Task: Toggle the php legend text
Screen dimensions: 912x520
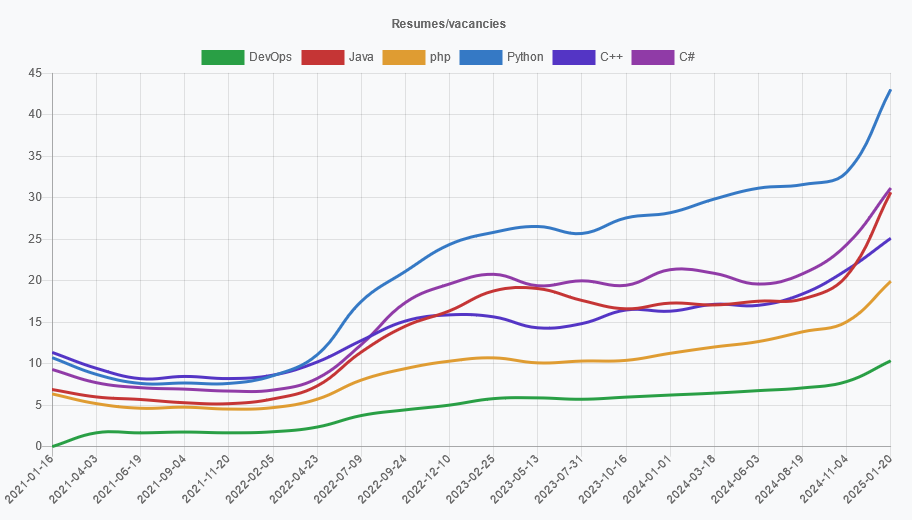Action: [x=440, y=57]
